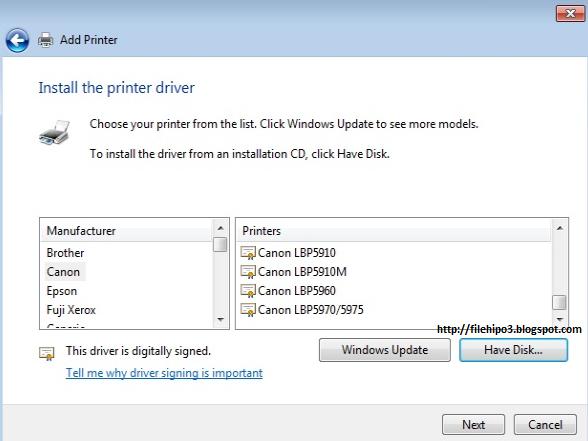
Task: Click the Manufacturer column header
Action: tap(126, 231)
